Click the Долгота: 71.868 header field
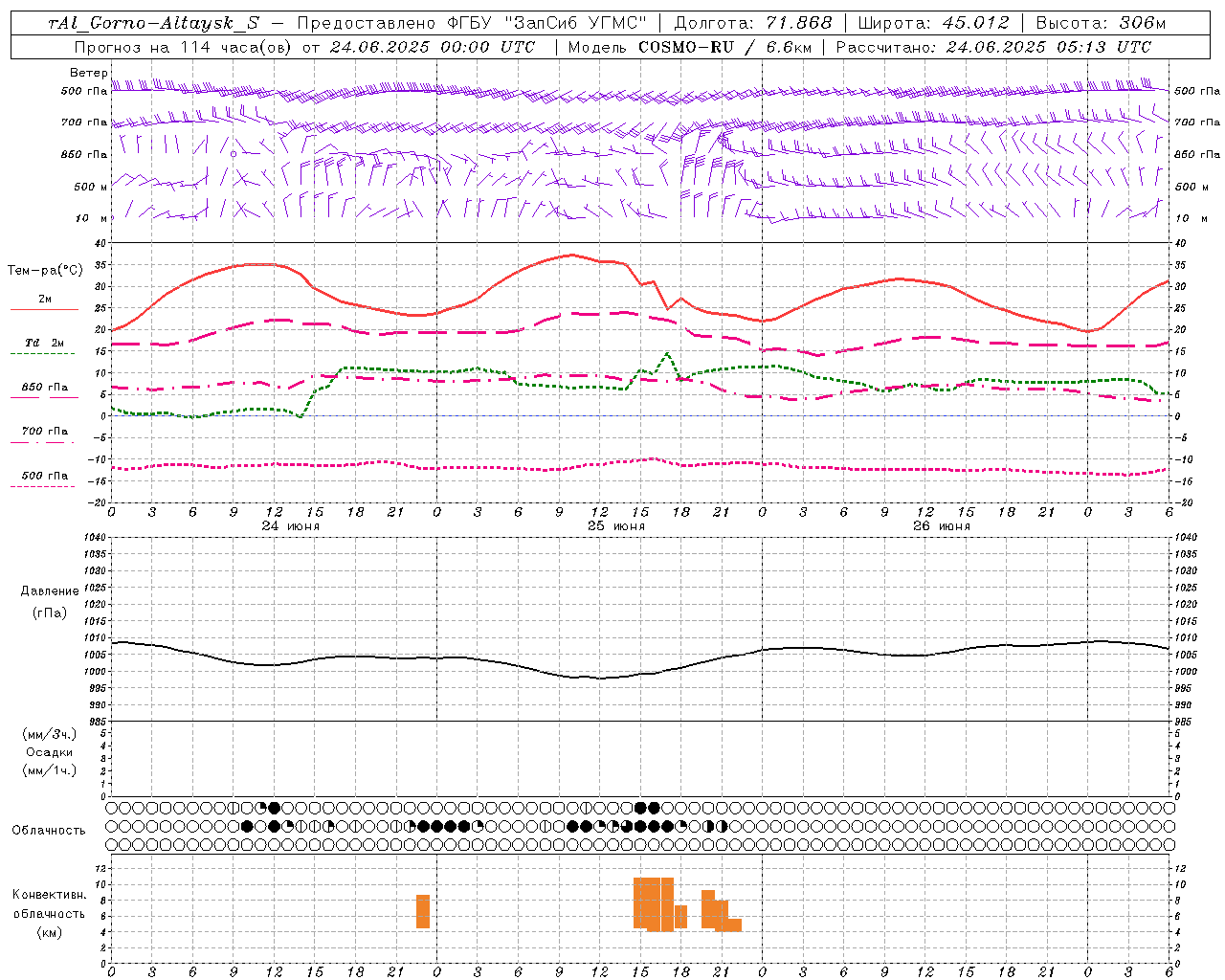This screenshot has width=1225, height=980. coord(753,23)
